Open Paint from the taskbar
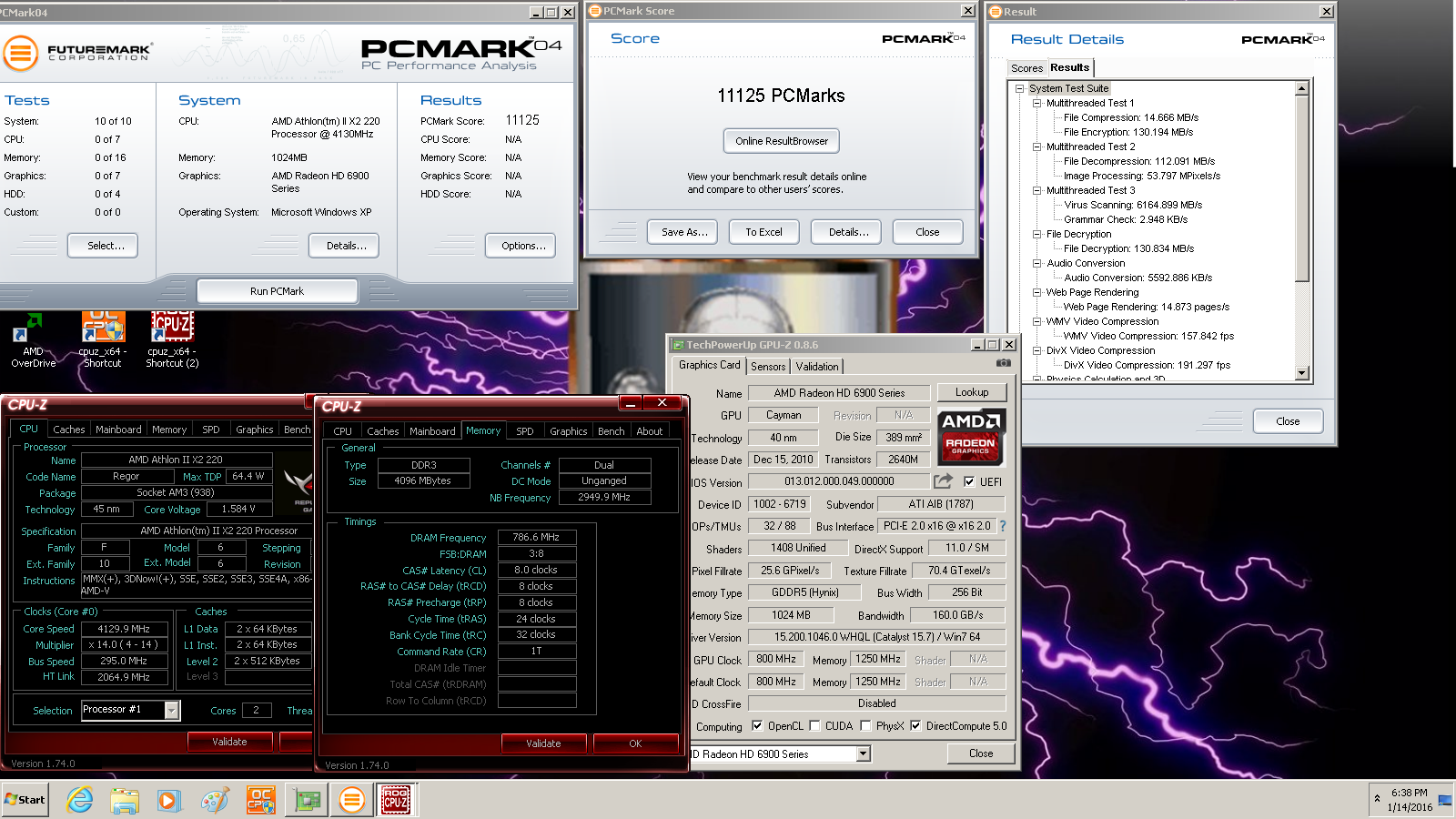The width and height of the screenshot is (1456, 819). coord(215,800)
